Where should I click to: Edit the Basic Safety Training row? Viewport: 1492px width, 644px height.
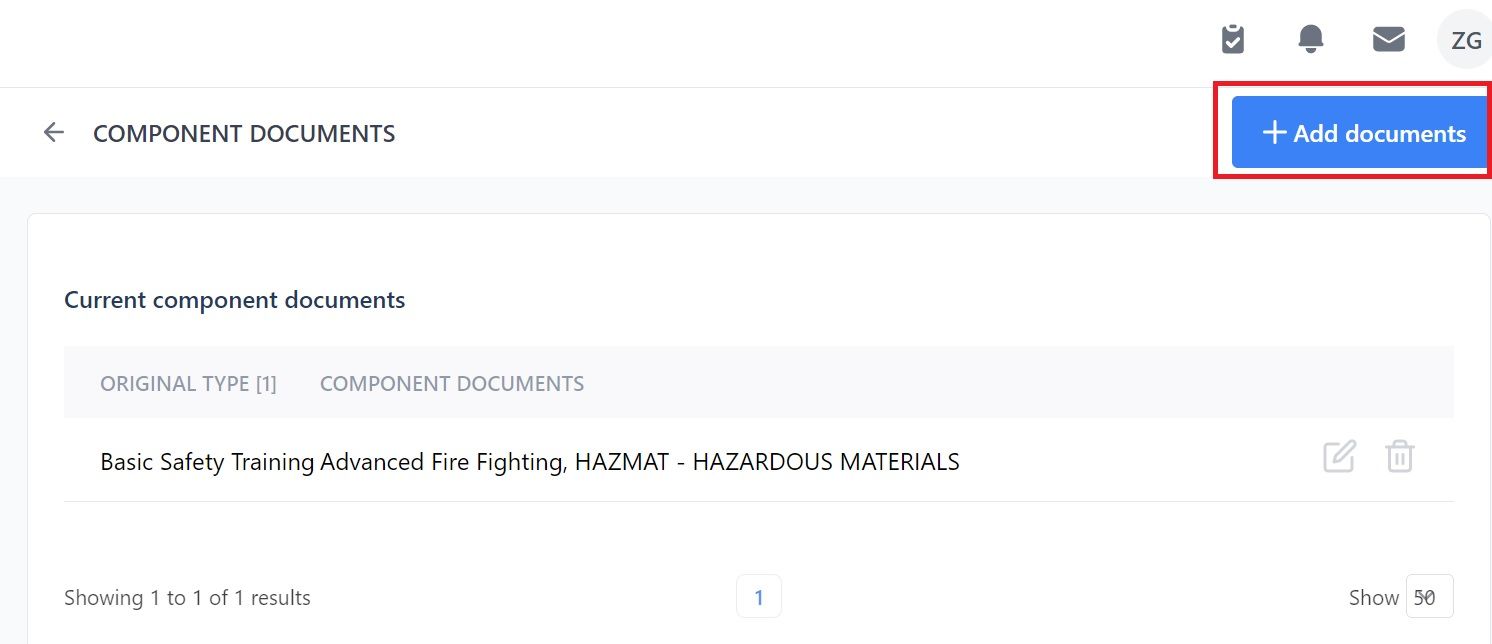point(1339,456)
